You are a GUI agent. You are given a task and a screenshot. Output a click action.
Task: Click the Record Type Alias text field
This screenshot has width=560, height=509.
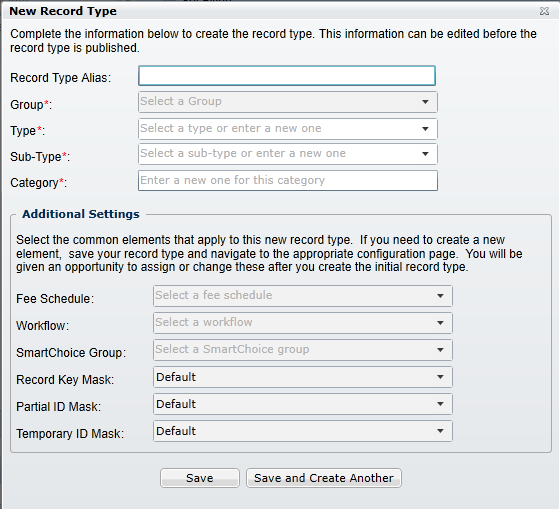pyautogui.click(x=287, y=75)
